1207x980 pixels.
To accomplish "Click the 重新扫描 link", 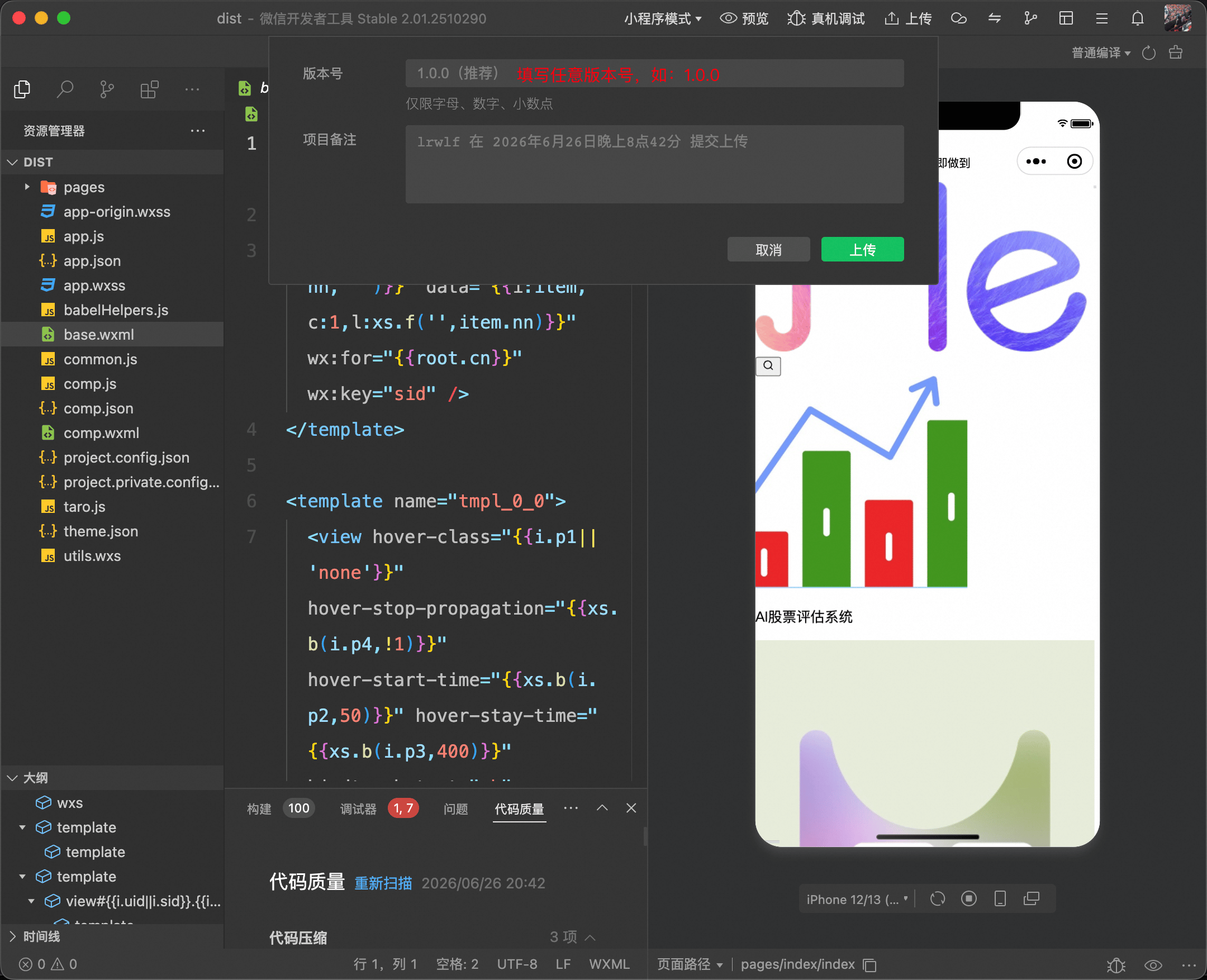I will click(383, 883).
